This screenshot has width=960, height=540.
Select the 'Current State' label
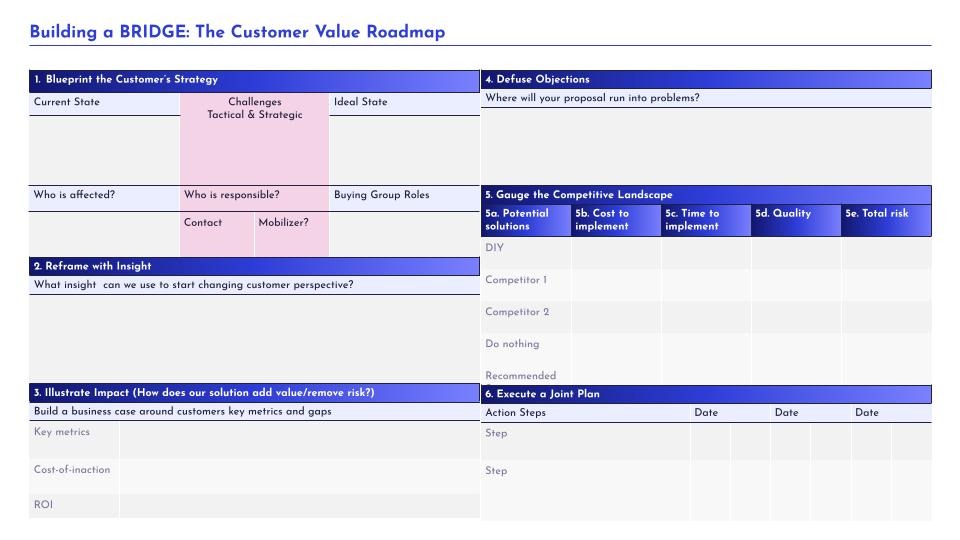tap(67, 102)
